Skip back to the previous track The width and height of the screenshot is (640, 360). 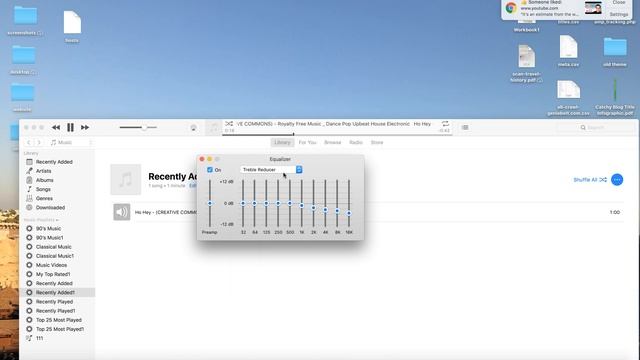[x=56, y=127]
